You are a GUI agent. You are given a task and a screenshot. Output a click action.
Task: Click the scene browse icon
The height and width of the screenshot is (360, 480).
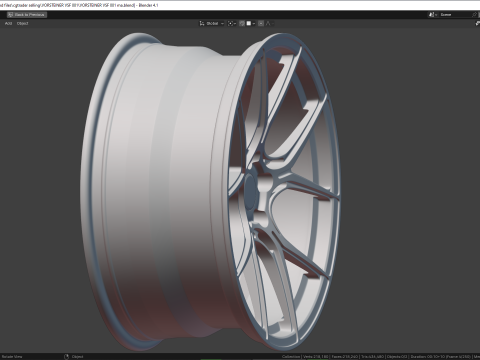tap(433, 15)
